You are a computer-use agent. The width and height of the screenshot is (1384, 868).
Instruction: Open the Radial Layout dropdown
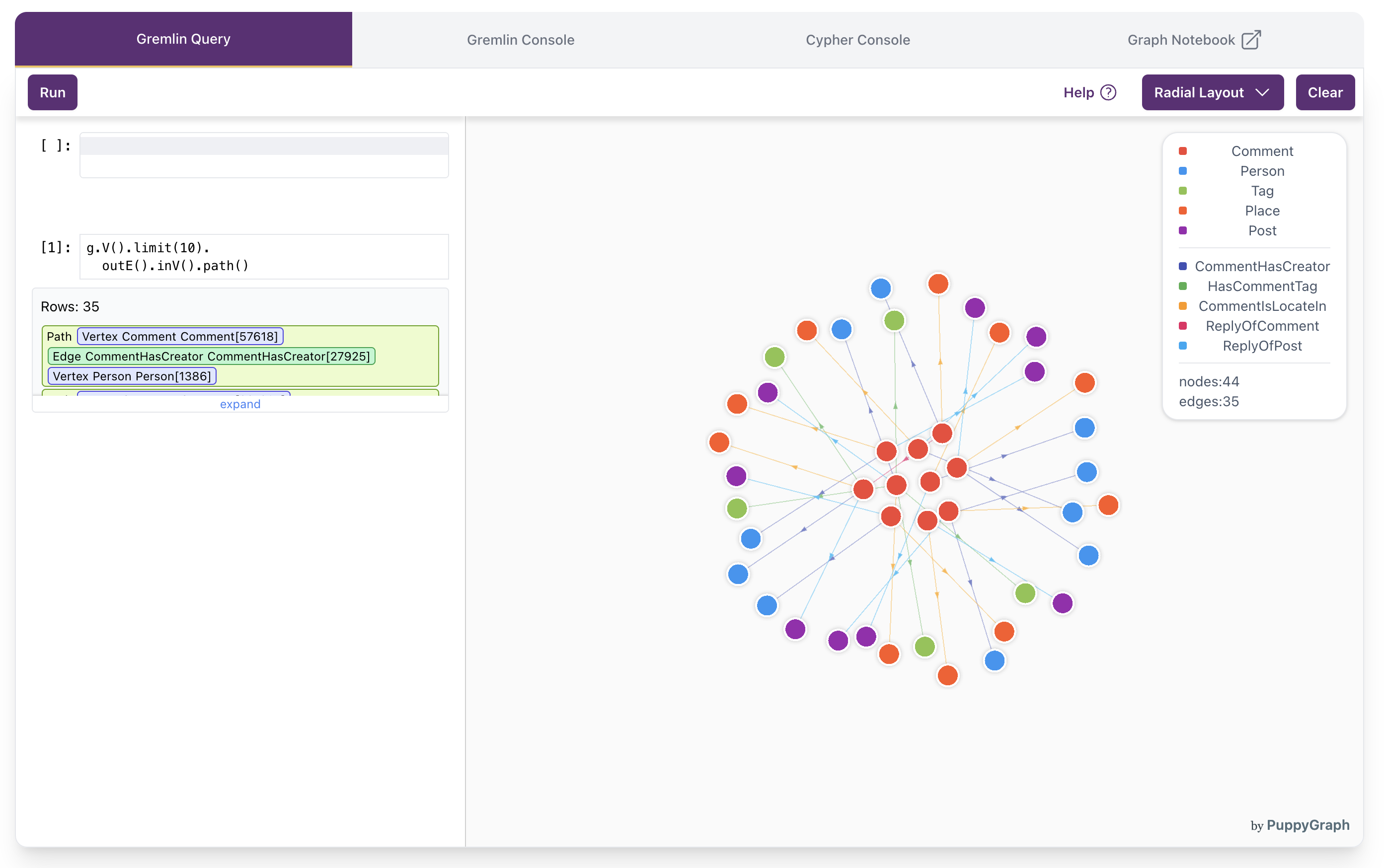coord(1213,92)
